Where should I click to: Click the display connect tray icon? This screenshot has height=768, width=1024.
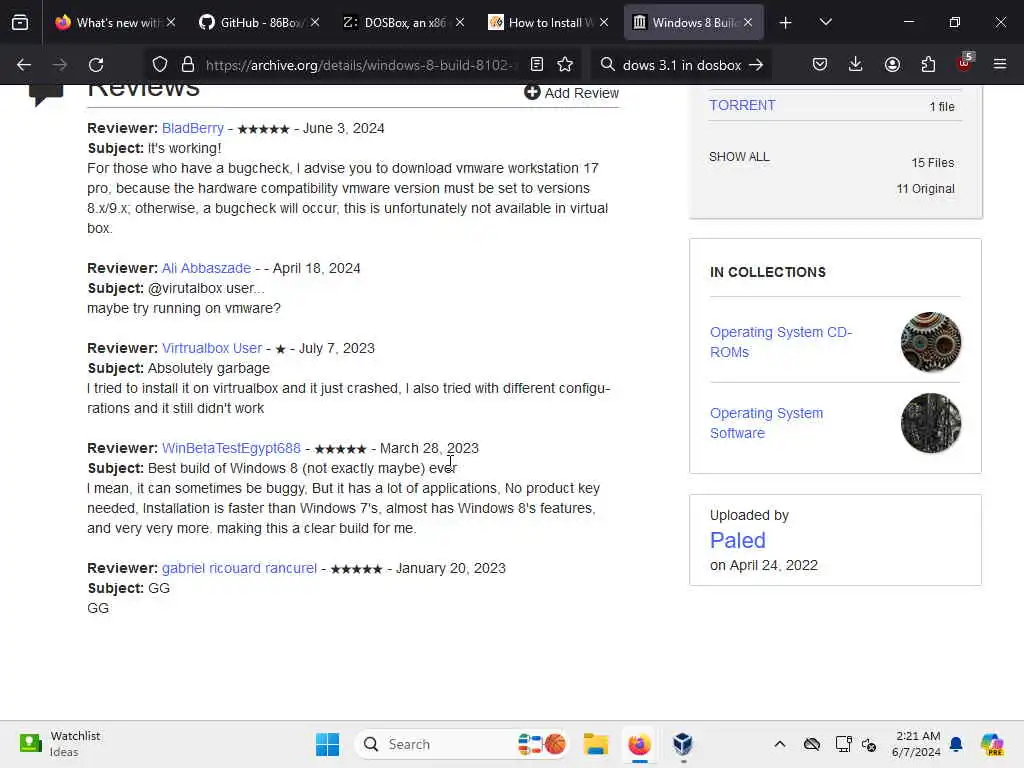(x=843, y=744)
